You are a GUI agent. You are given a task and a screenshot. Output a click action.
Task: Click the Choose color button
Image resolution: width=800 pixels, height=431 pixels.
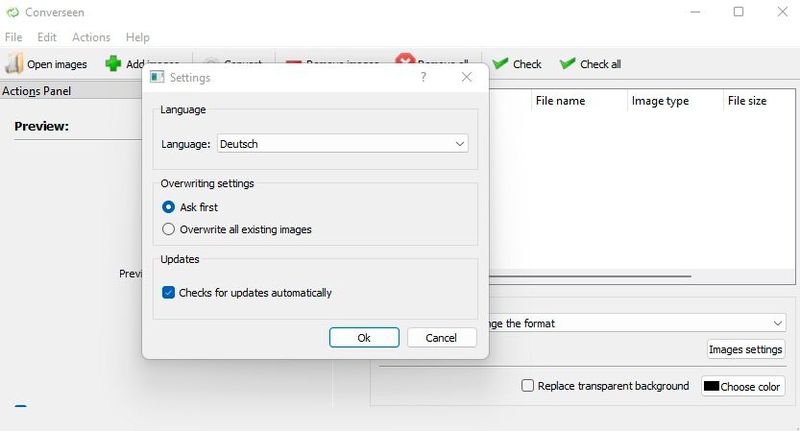click(x=742, y=387)
